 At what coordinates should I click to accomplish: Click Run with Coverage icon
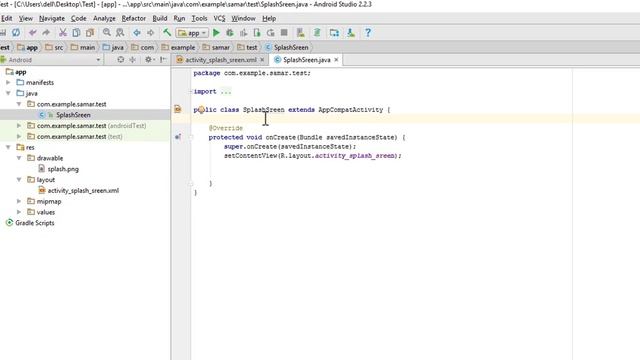[244, 33]
